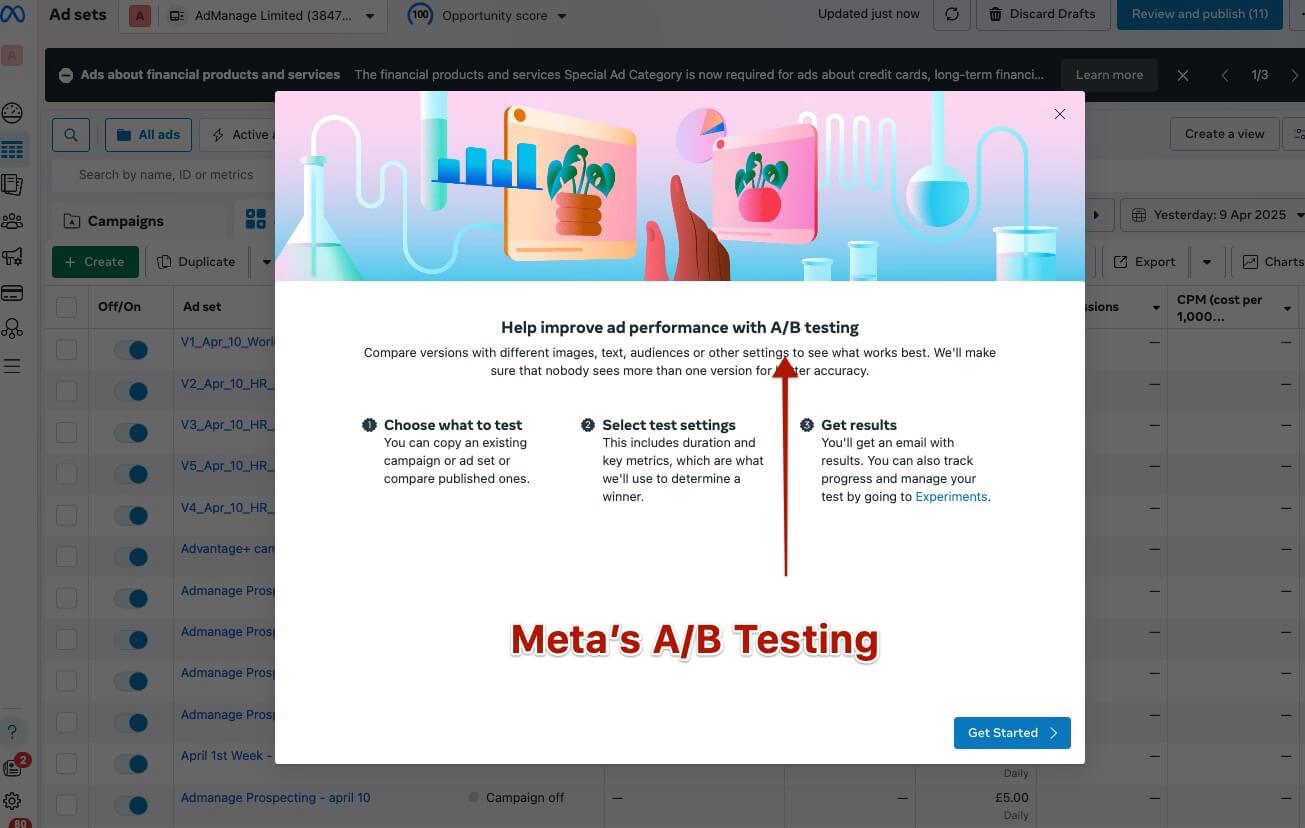Open the notifications icon with badge 2

(x=13, y=767)
